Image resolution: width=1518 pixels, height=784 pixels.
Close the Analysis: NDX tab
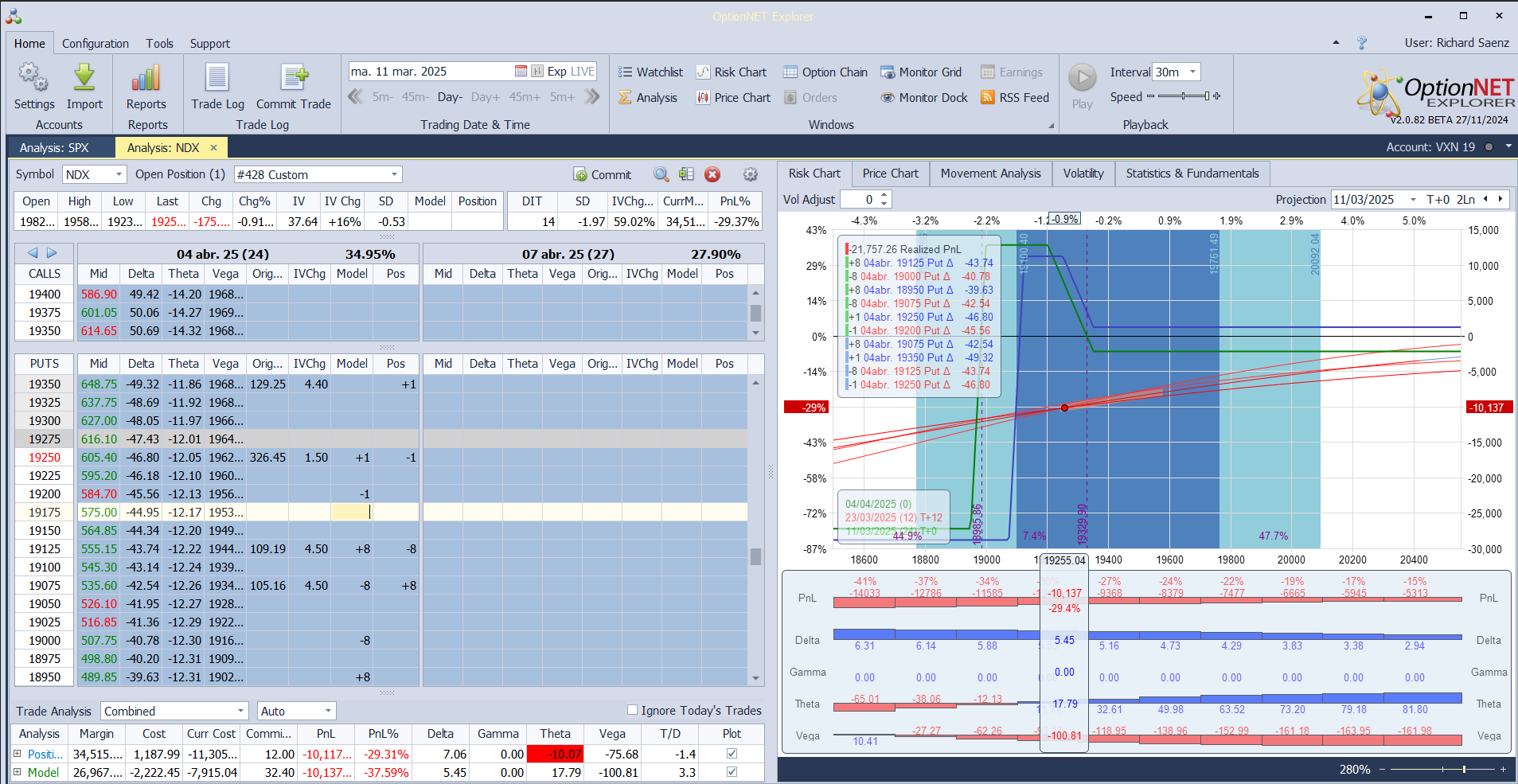[x=213, y=147]
